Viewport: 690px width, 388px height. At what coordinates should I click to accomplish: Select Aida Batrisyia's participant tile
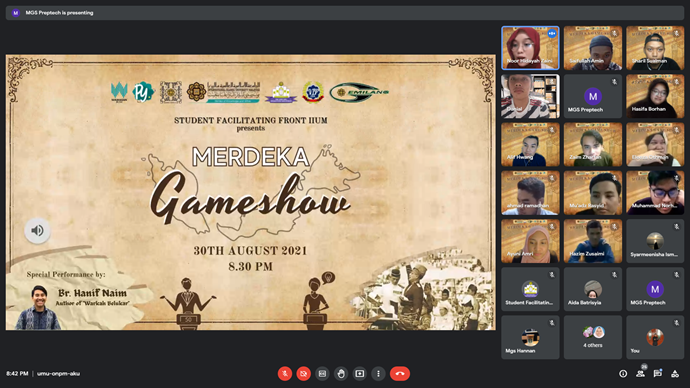[593, 289]
